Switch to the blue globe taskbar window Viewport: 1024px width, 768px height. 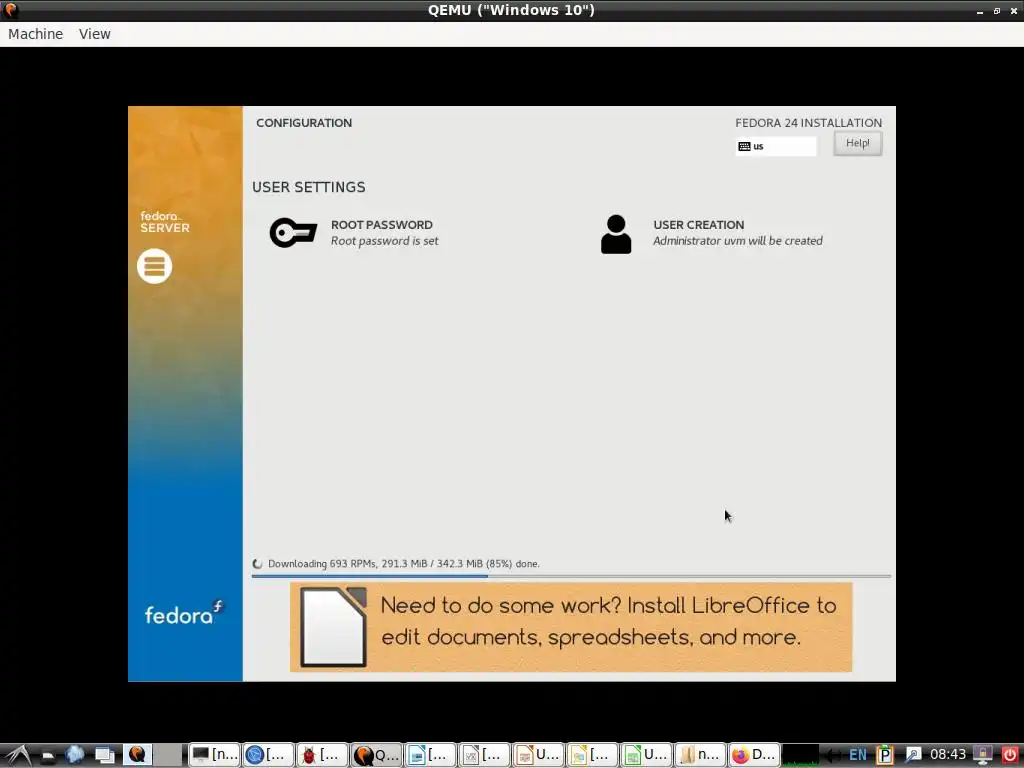[x=268, y=755]
